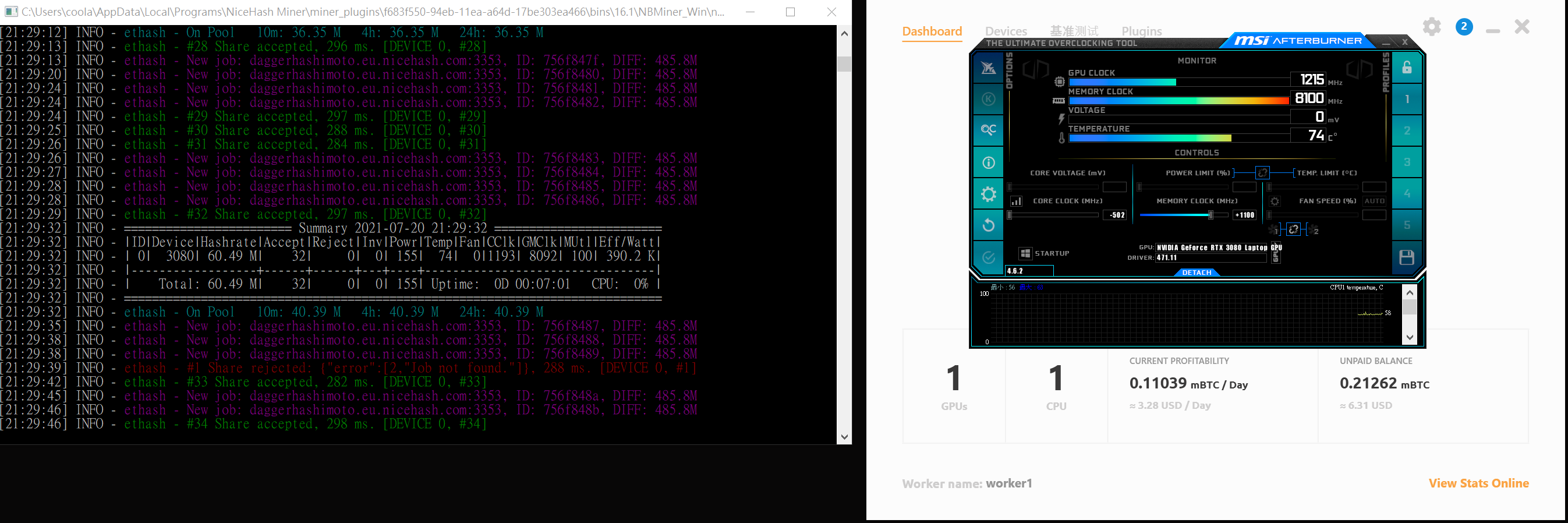Click the Memory Clock slider handle
Screen dimensions: 1568x523
click(1210, 215)
